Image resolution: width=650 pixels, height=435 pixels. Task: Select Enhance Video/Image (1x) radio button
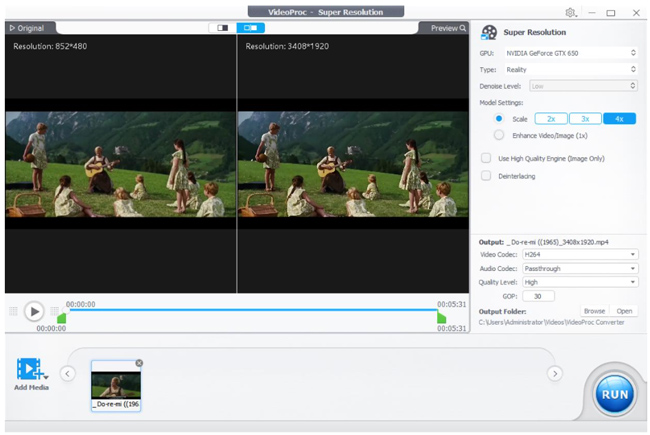[x=499, y=135]
